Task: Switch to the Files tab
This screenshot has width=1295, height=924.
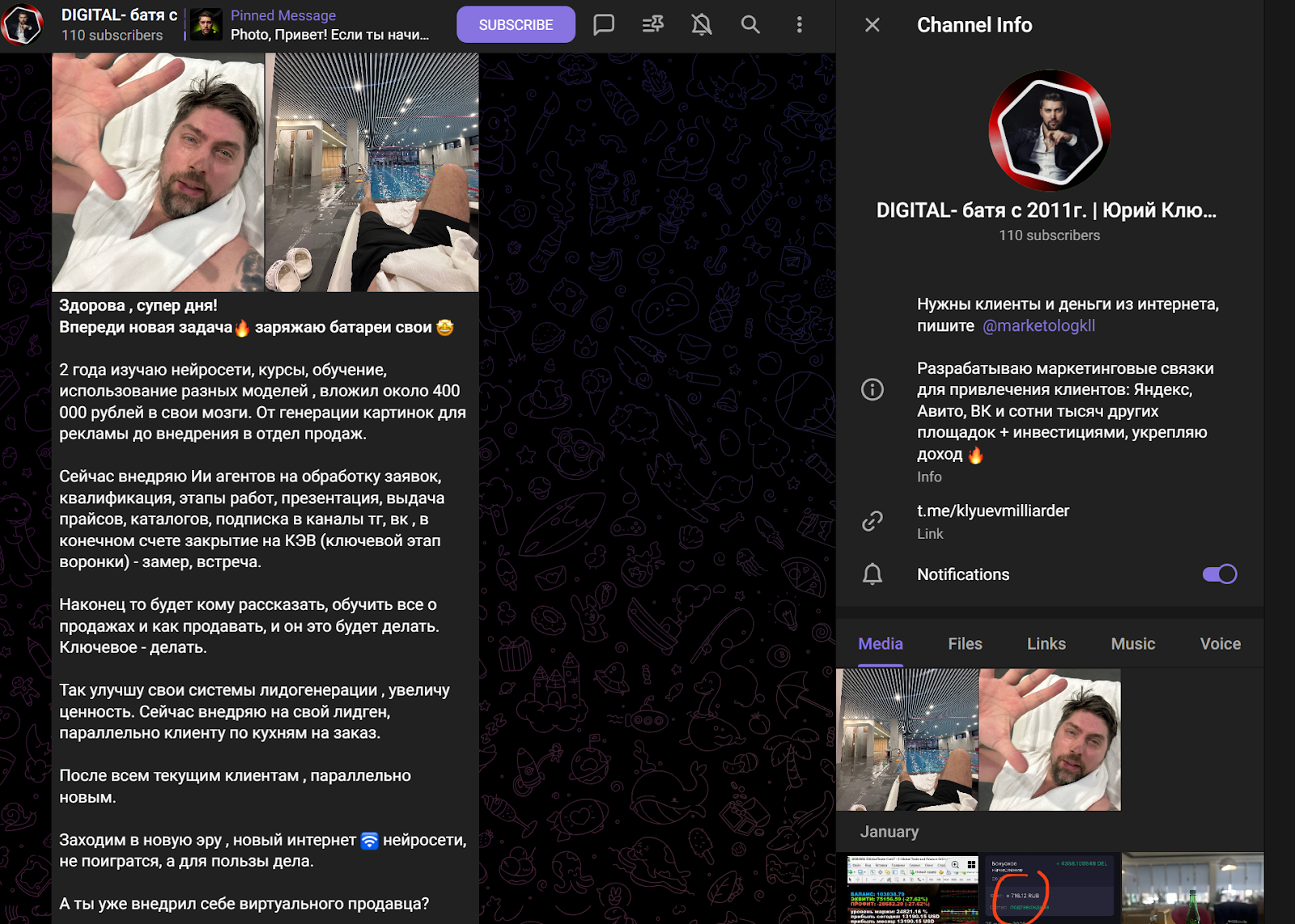Action: point(965,644)
